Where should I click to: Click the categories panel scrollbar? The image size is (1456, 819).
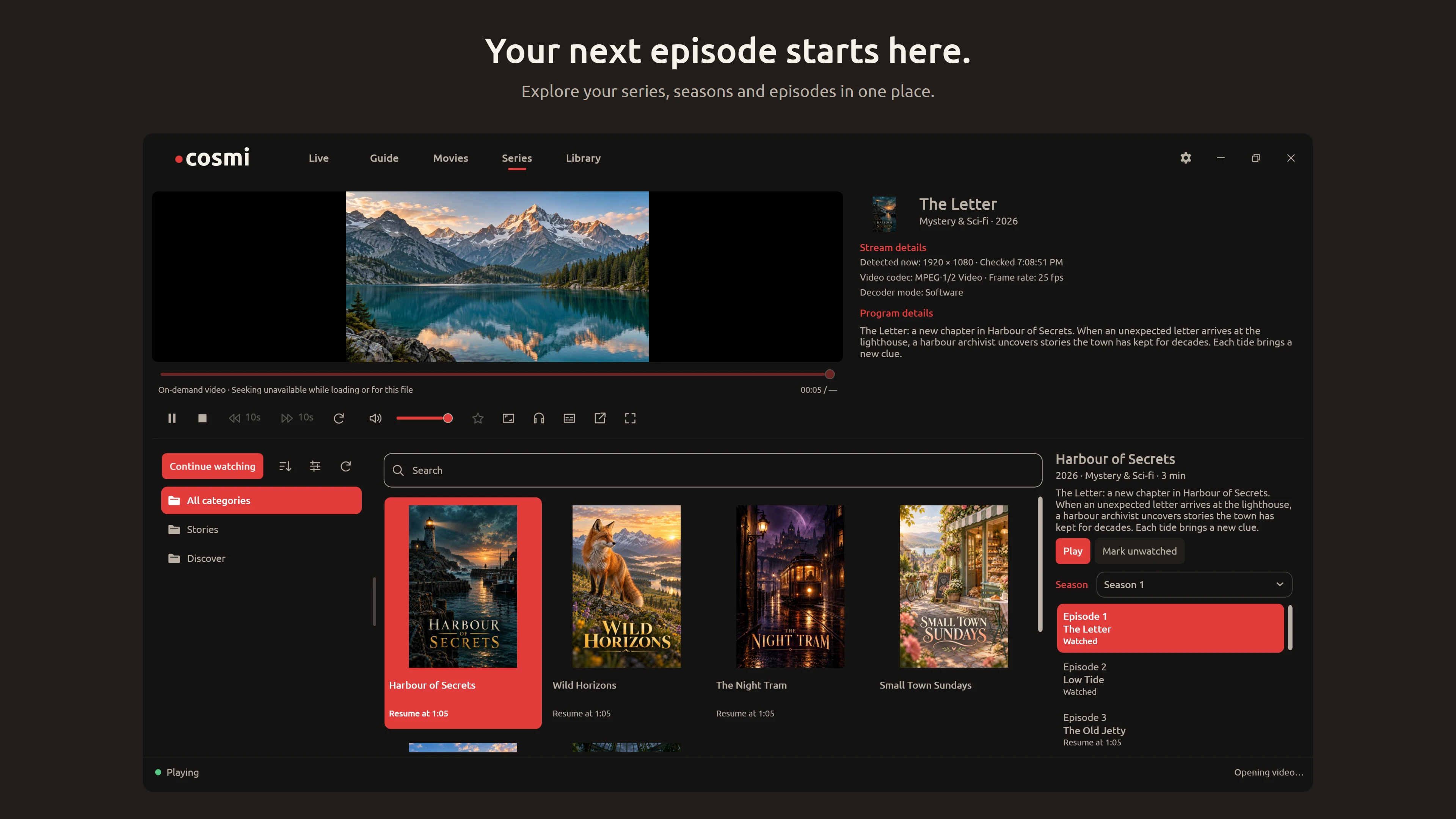pos(374,601)
